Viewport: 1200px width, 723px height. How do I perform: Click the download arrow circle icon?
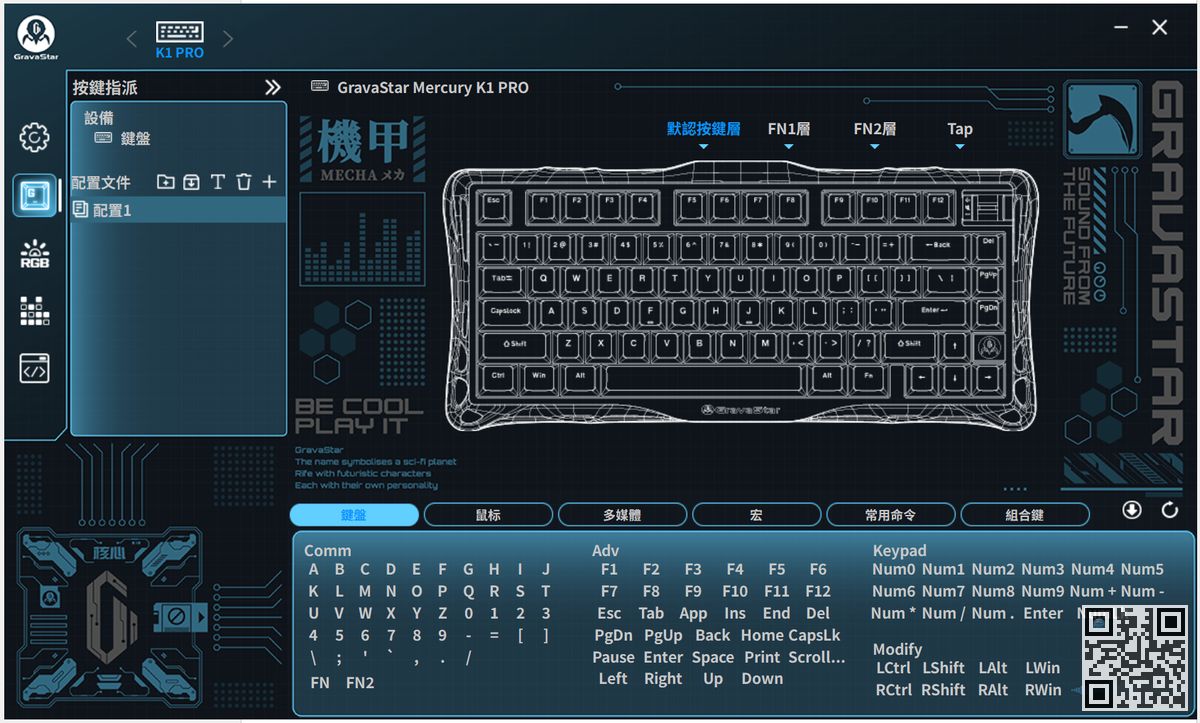[x=1132, y=510]
